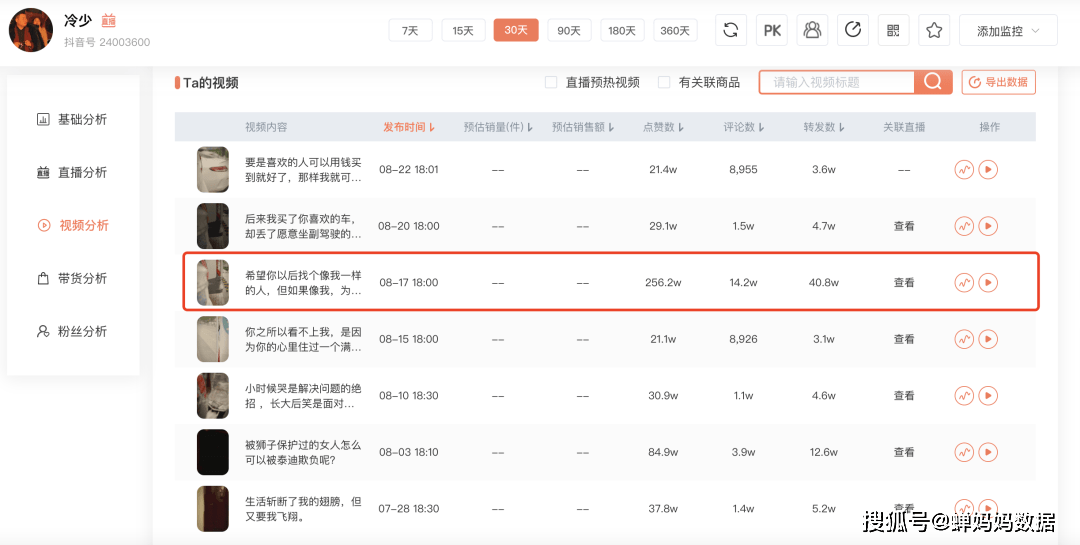Open thumbnail of 生活斩断了我的翅膀 video
1080x545 pixels.
pyautogui.click(x=213, y=508)
